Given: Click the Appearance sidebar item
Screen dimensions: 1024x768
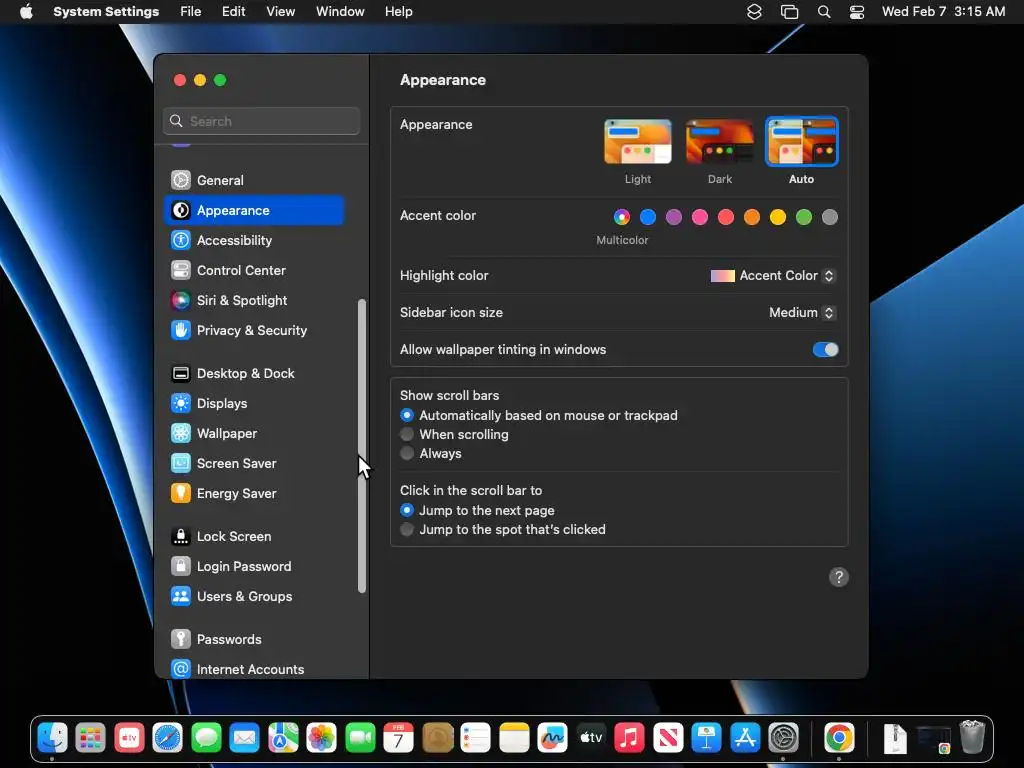Looking at the screenshot, I should click(254, 210).
